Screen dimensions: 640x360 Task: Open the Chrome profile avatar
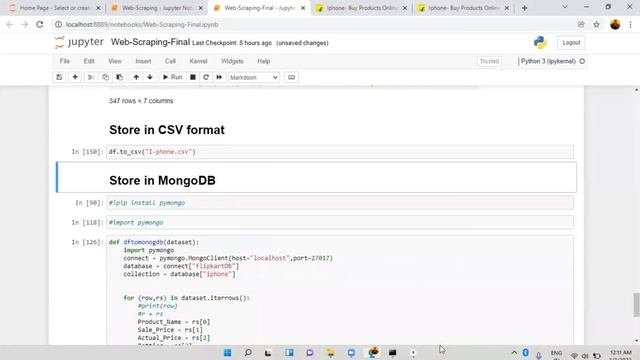pos(615,24)
